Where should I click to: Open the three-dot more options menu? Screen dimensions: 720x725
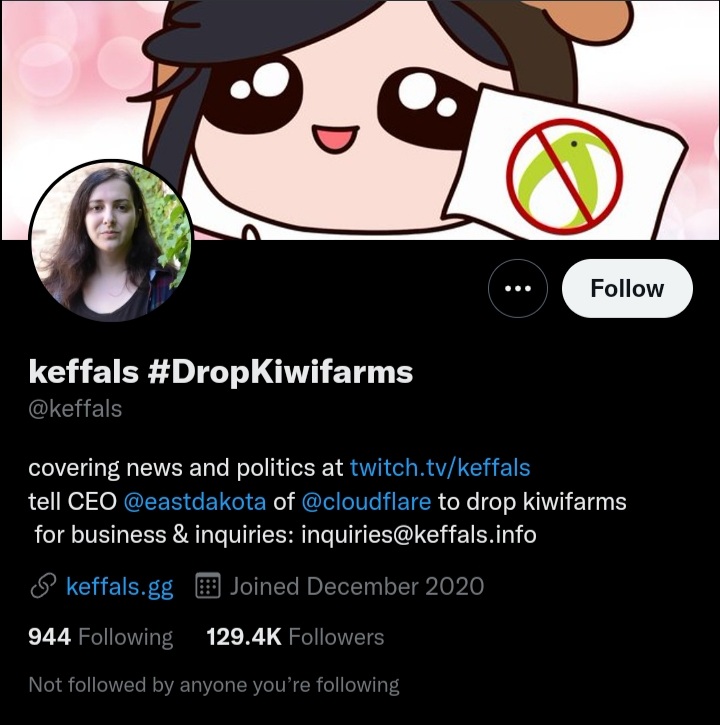[x=517, y=289]
